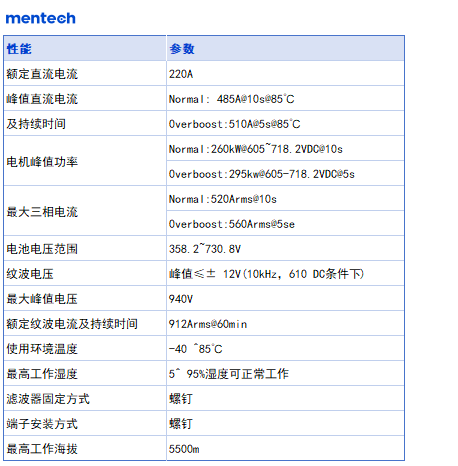Click the 端子安装方式 label
Screen dimensions: 458x466
(42, 424)
